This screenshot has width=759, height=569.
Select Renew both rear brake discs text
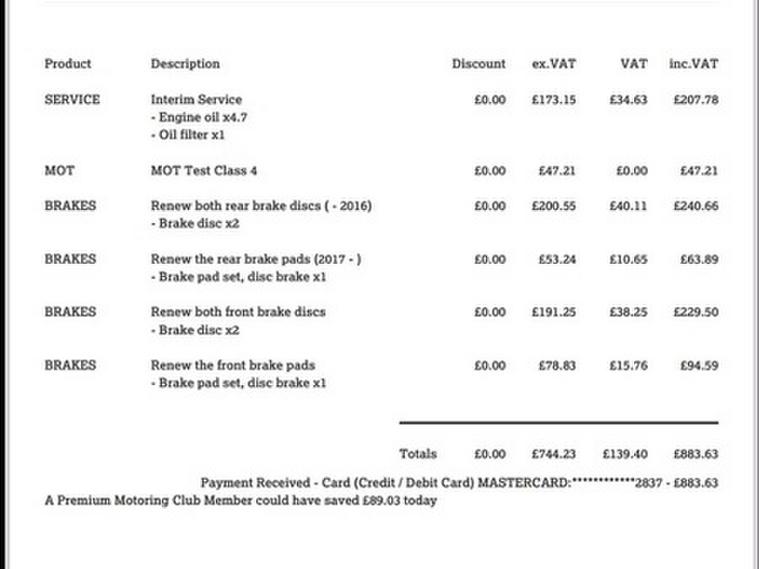coord(261,206)
